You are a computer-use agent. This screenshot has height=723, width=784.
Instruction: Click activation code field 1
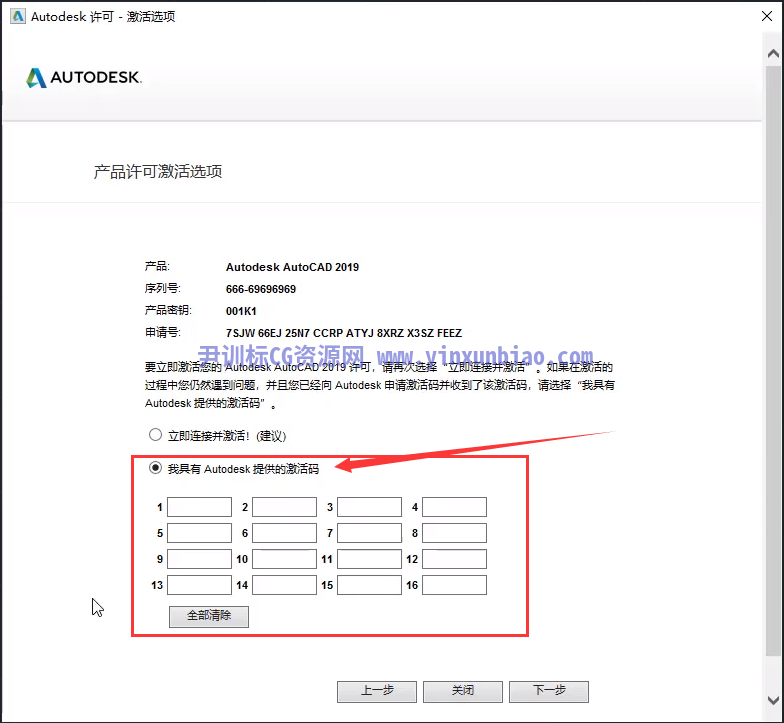[x=200, y=507]
